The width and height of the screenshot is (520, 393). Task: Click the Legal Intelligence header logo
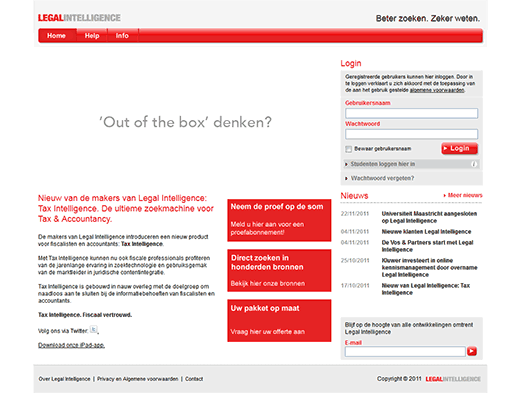[79, 18]
